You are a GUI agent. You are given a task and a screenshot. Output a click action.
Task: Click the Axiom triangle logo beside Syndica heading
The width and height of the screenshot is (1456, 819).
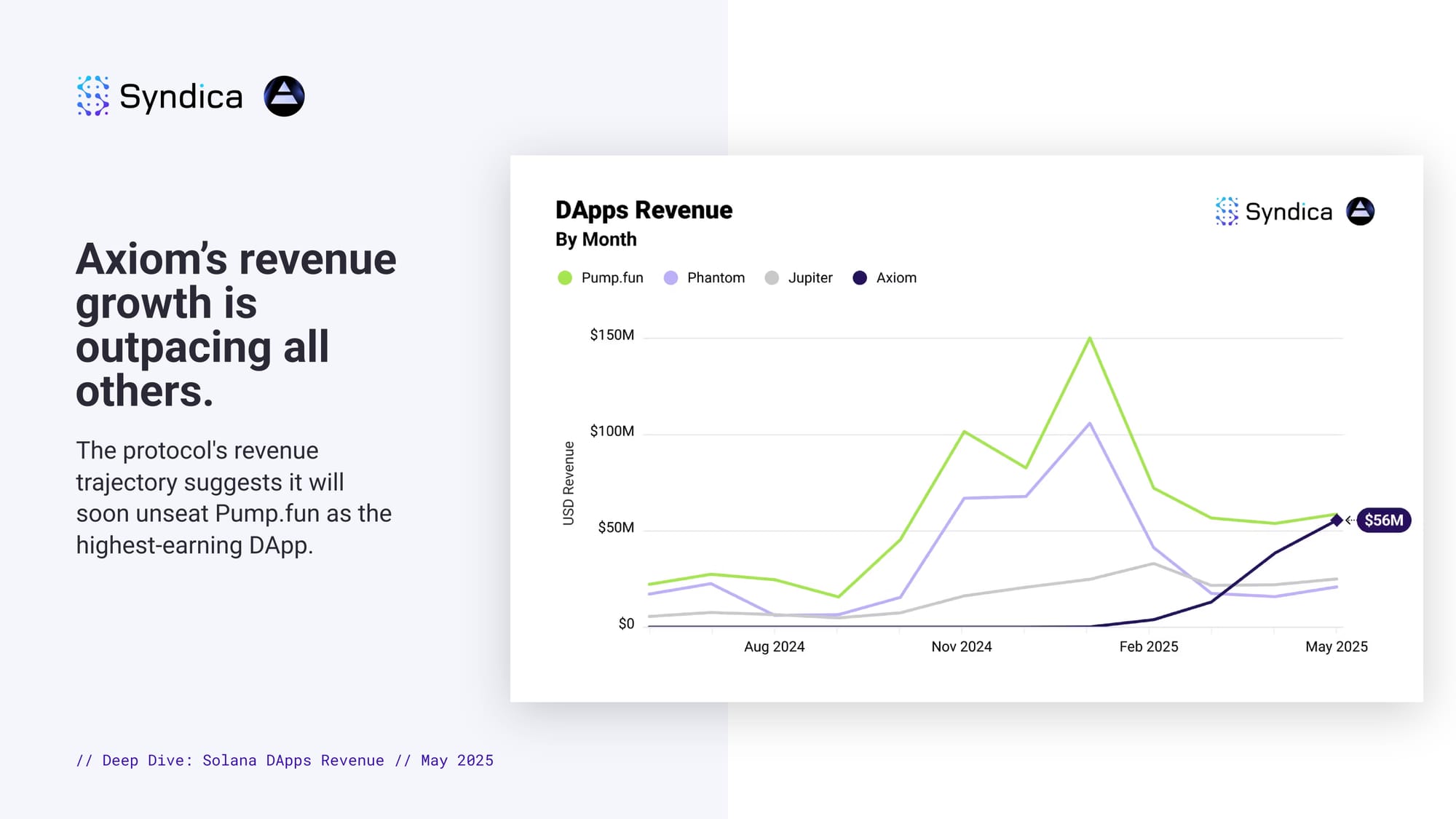point(284,96)
